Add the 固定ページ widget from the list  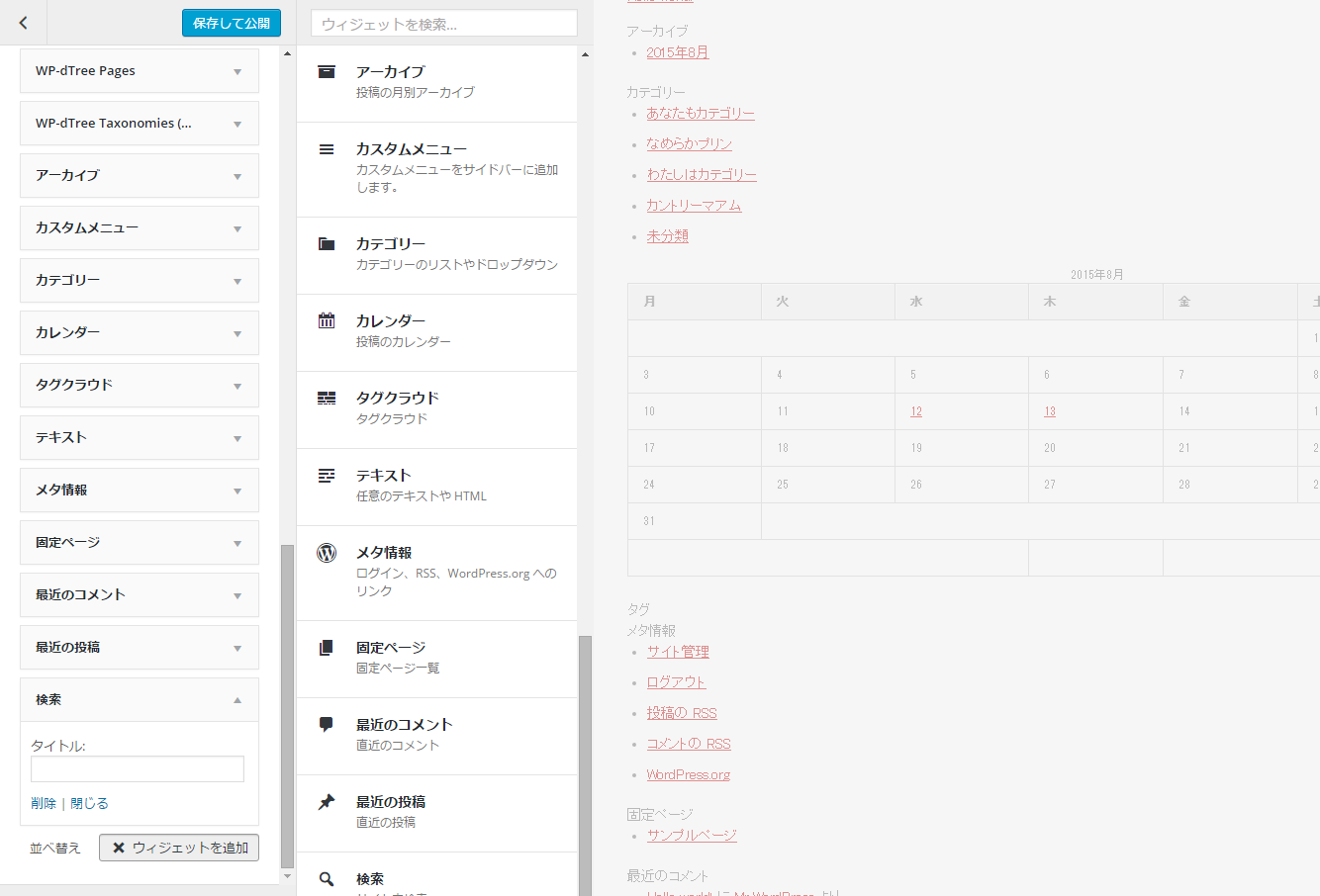coord(436,660)
